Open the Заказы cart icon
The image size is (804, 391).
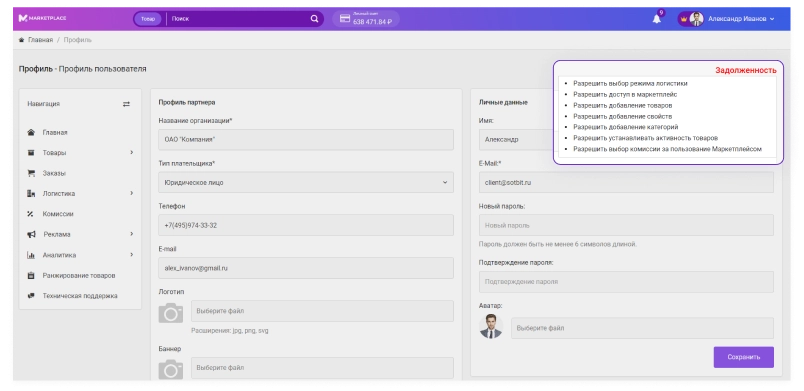point(31,173)
